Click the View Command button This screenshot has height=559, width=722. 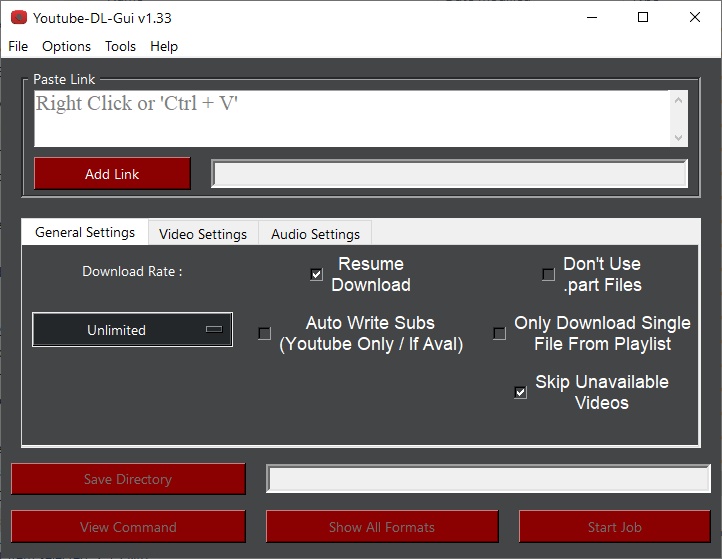(128, 526)
